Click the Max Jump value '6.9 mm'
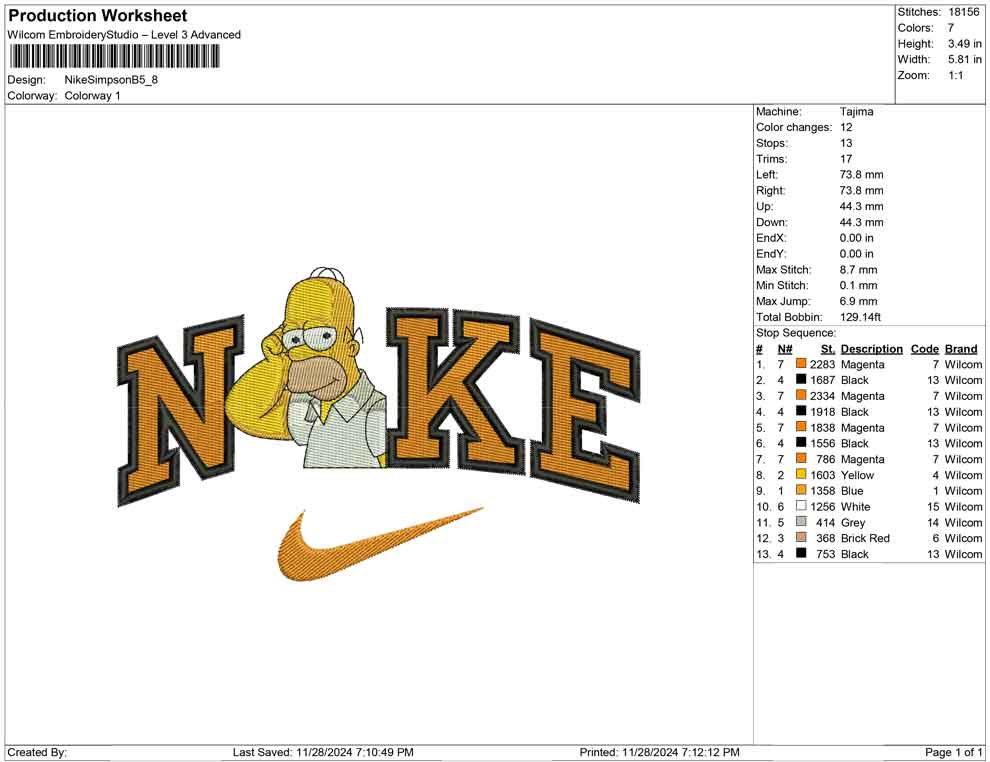990x762 pixels. 859,301
